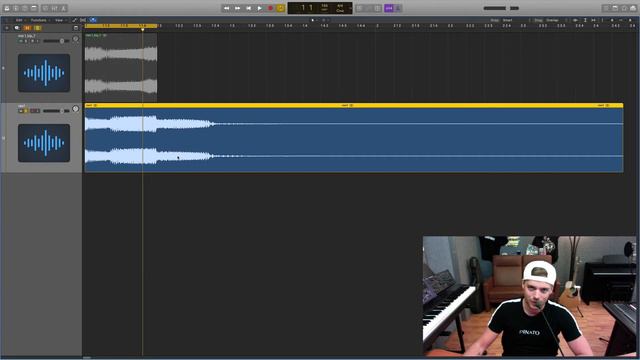Toggle the Metronome click button
This screenshot has height=360, width=640.
coord(398,8)
